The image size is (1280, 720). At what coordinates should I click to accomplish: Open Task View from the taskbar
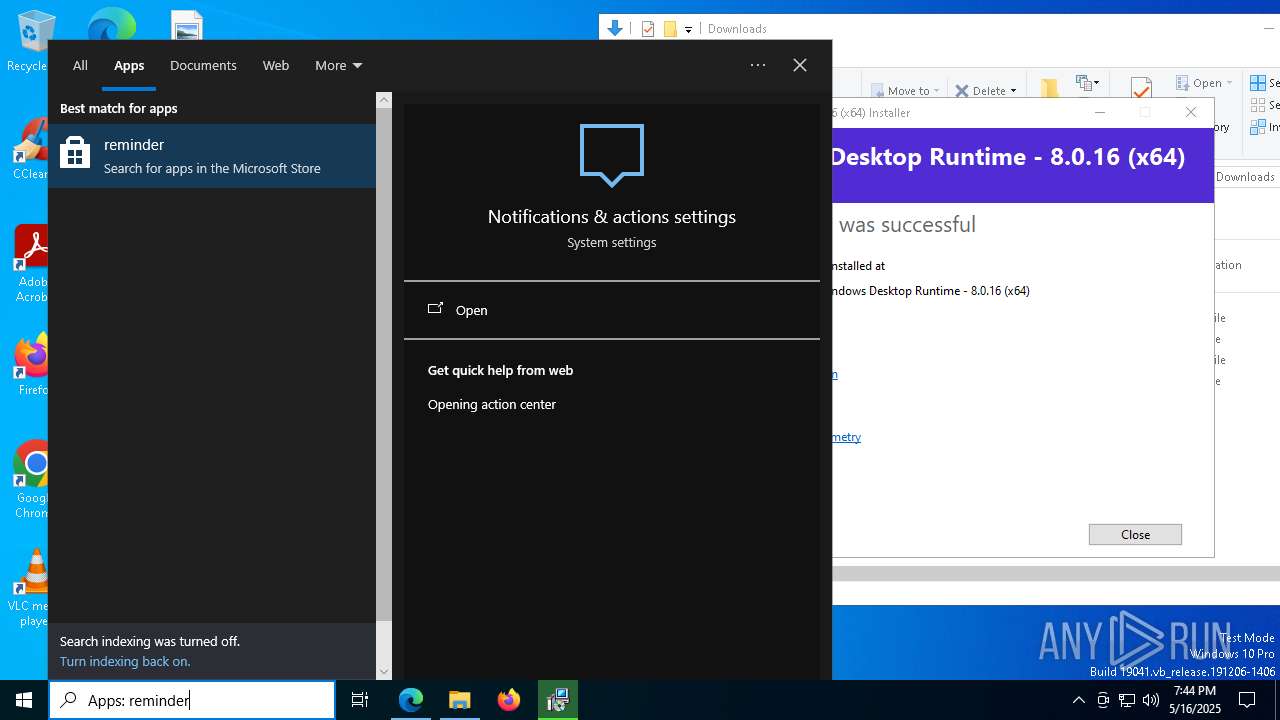[x=360, y=700]
